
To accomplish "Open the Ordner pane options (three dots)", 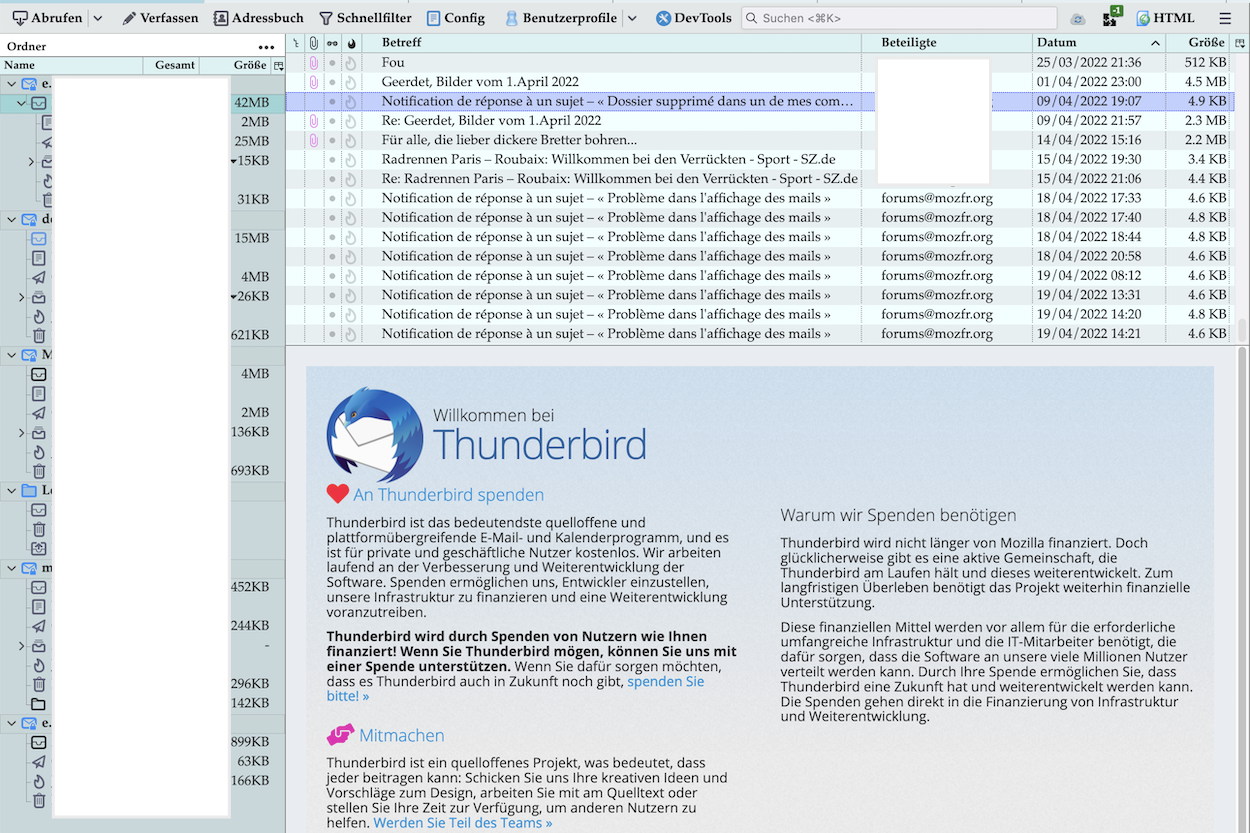I will coord(266,47).
